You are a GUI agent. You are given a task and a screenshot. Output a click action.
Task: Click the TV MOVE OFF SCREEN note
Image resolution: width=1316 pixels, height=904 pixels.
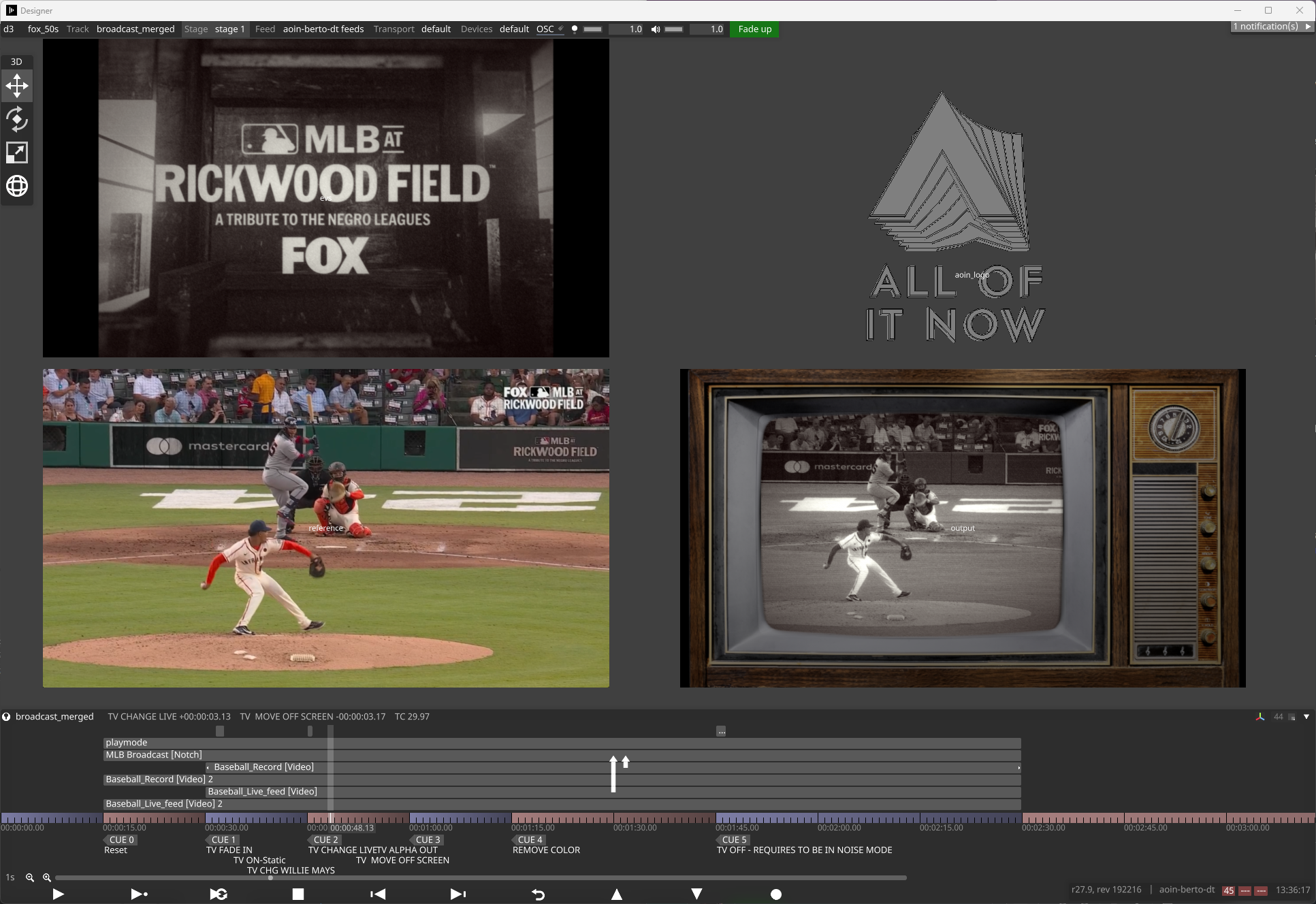[402, 860]
